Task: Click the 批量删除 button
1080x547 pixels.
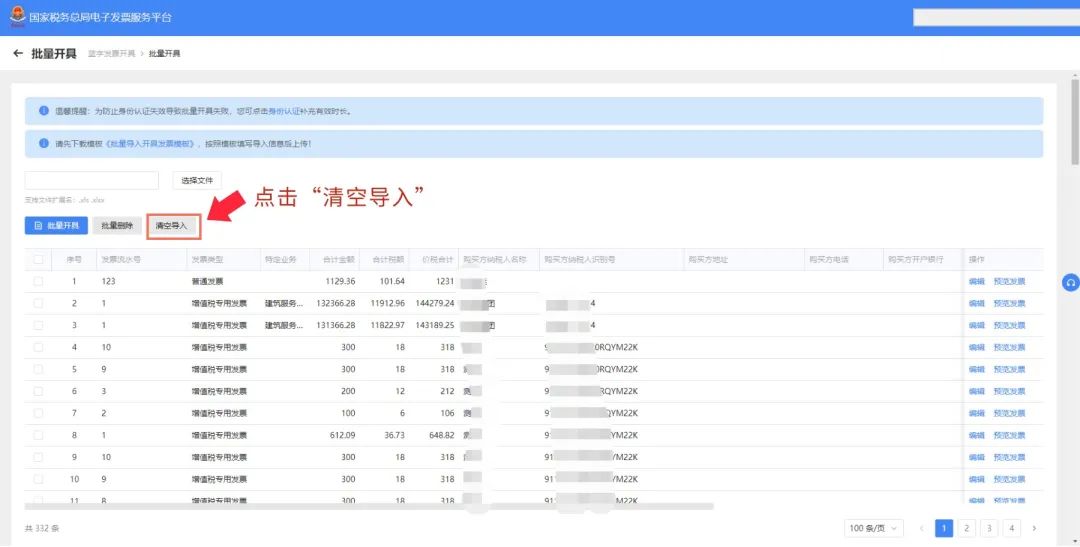Action: [117, 225]
